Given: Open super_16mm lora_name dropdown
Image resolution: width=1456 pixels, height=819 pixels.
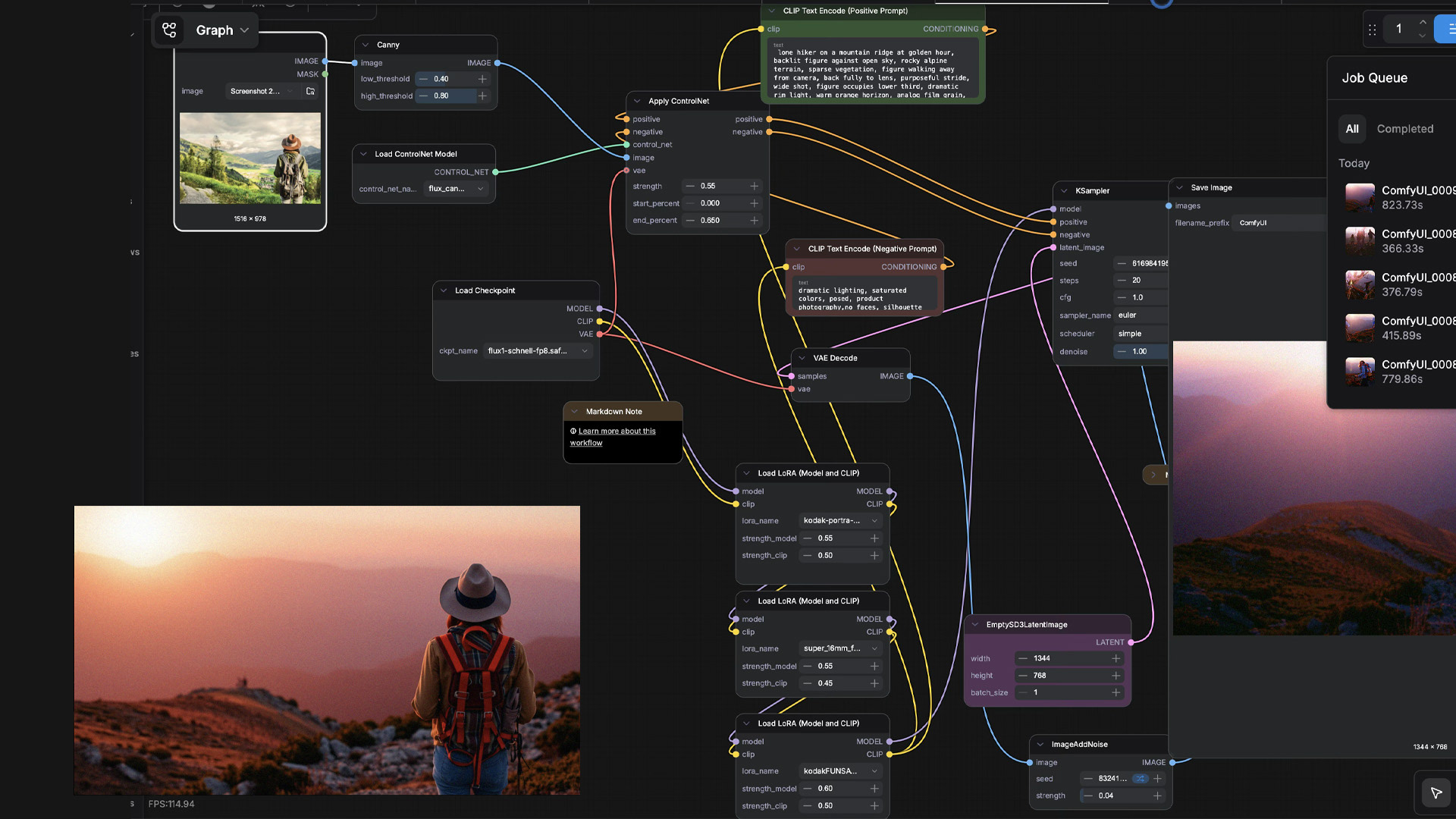Looking at the screenshot, I should 841,648.
